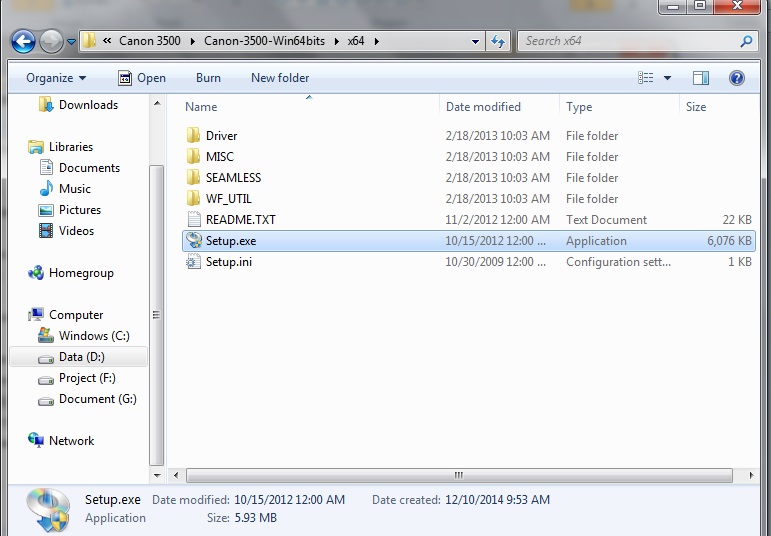Open Document (G:) drive

point(97,399)
